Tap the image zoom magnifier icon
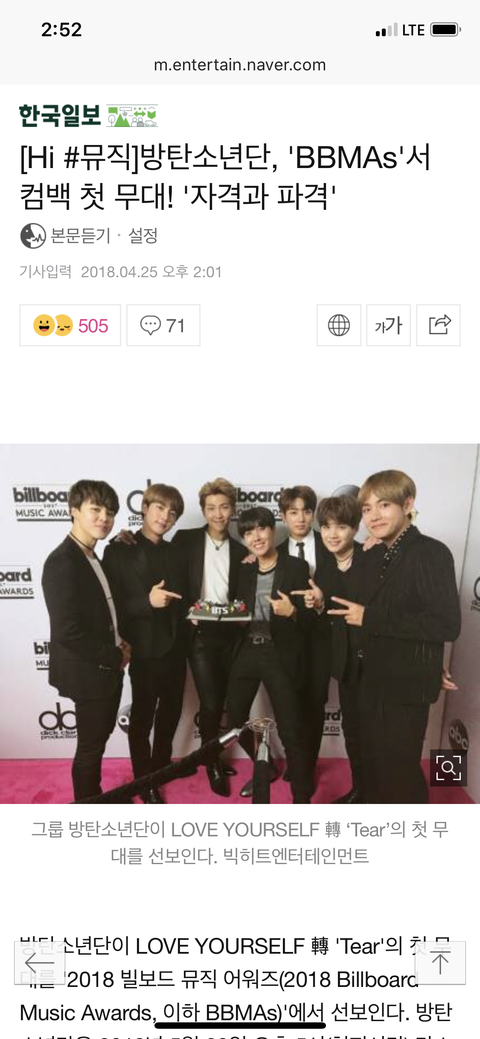 click(x=448, y=768)
